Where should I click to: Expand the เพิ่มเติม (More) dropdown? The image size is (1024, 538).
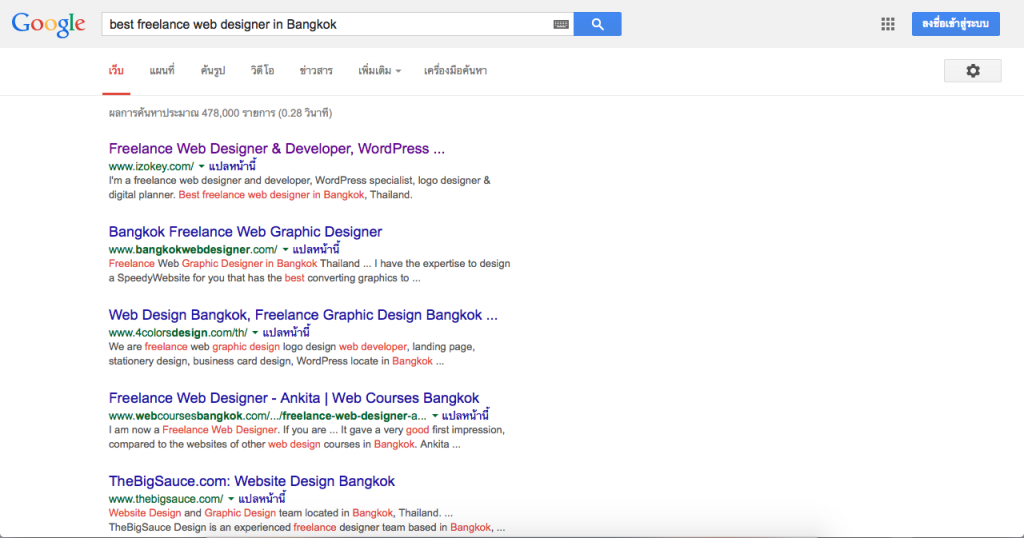point(379,71)
